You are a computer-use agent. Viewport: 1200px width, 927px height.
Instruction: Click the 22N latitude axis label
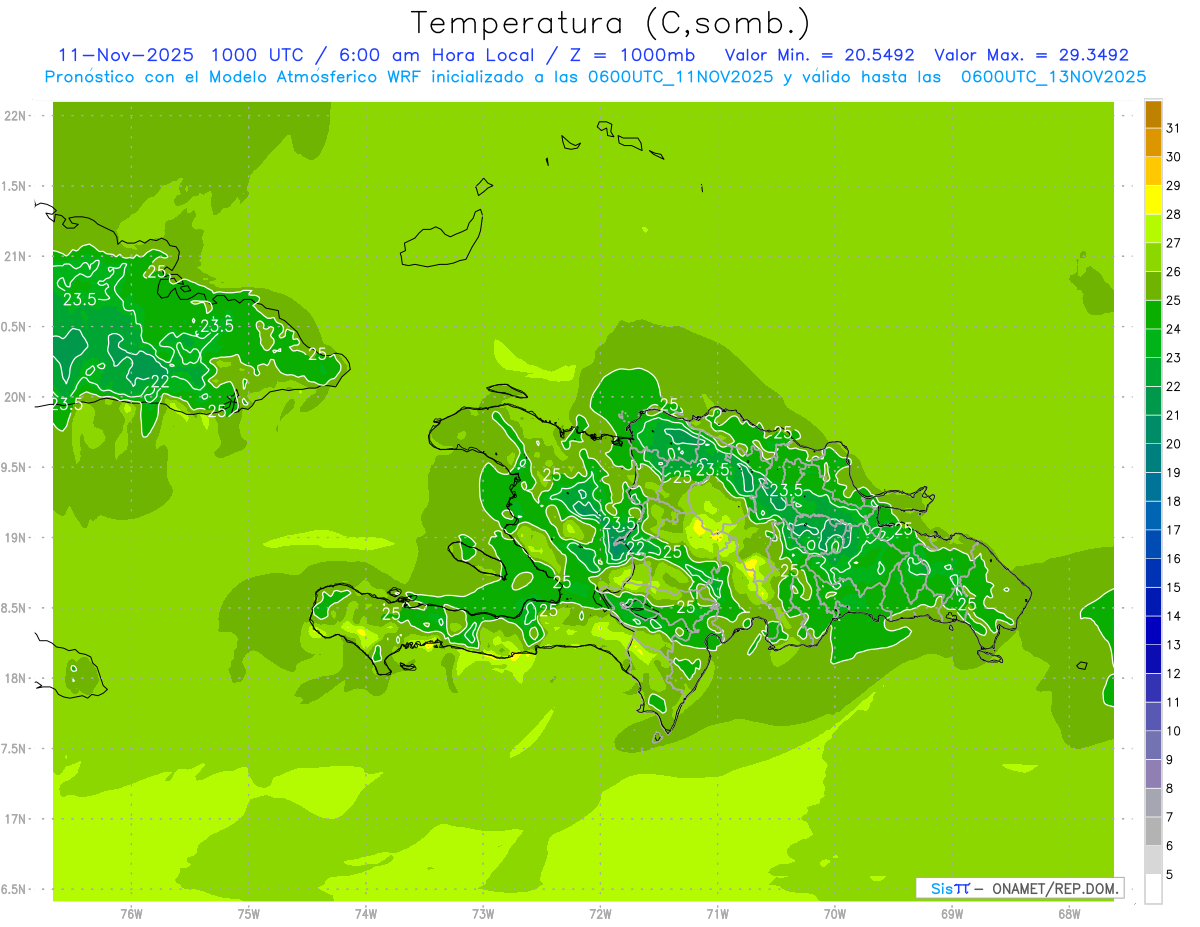14,116
